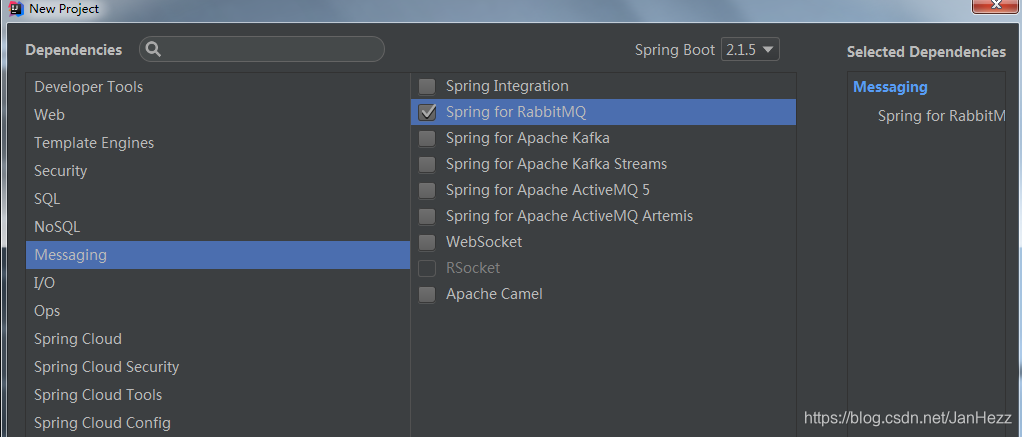Screen dimensions: 1022x437
Task: Click the Spring for Apache Kafka Streams label
Action: [x=557, y=164]
